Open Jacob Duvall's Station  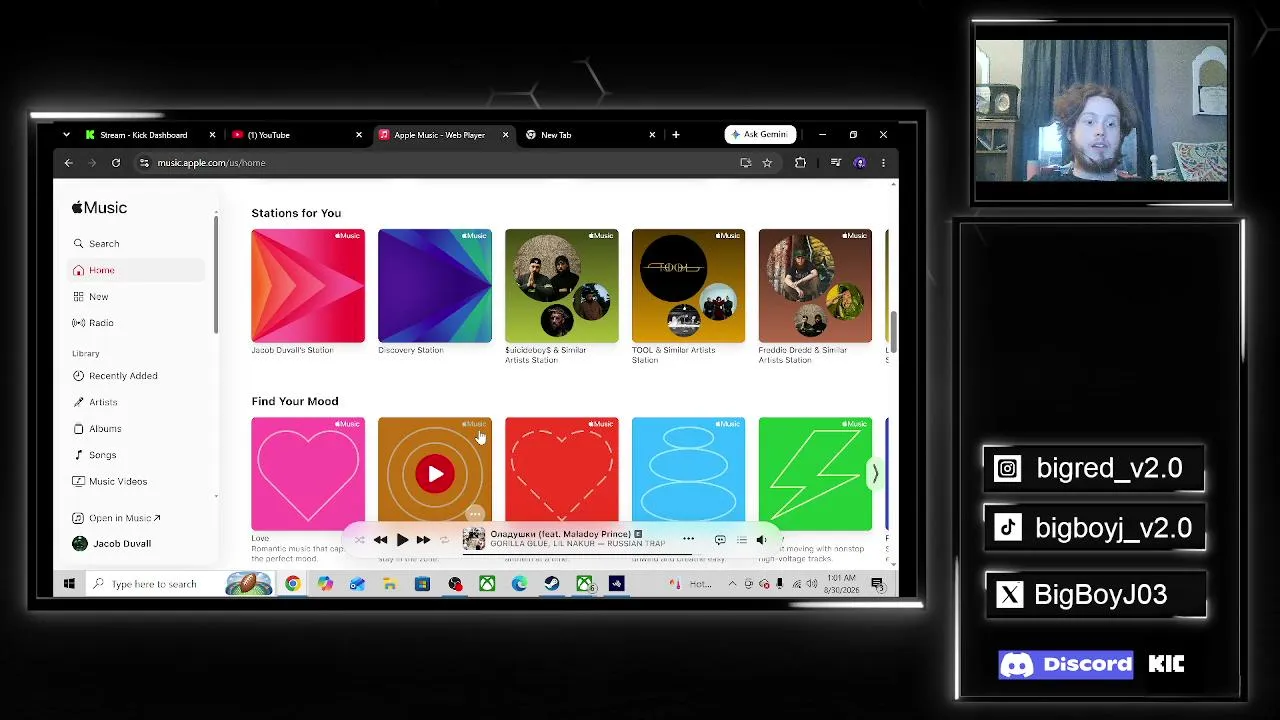(x=308, y=286)
